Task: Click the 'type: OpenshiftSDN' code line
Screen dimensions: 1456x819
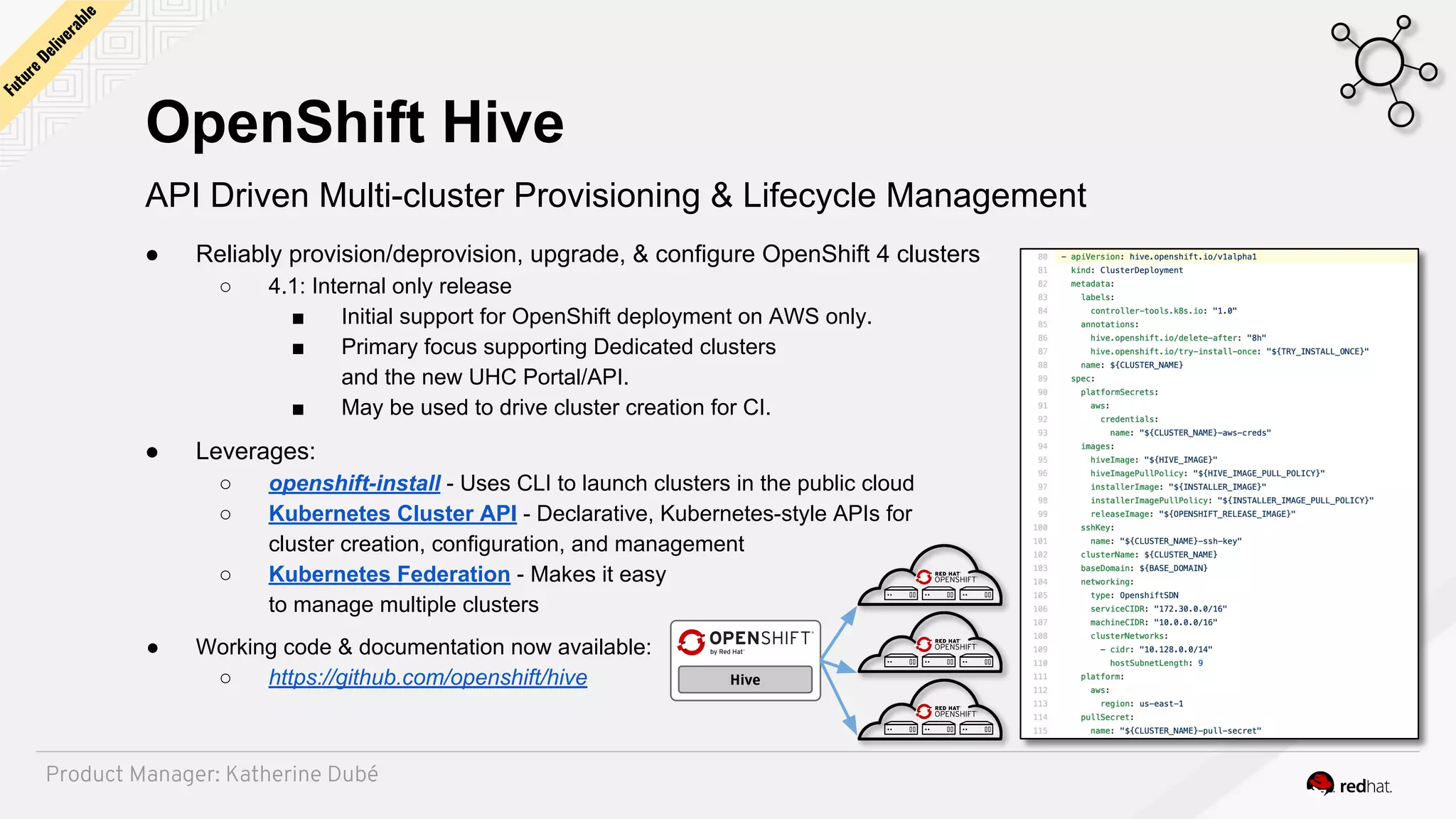Action: pyautogui.click(x=1134, y=595)
